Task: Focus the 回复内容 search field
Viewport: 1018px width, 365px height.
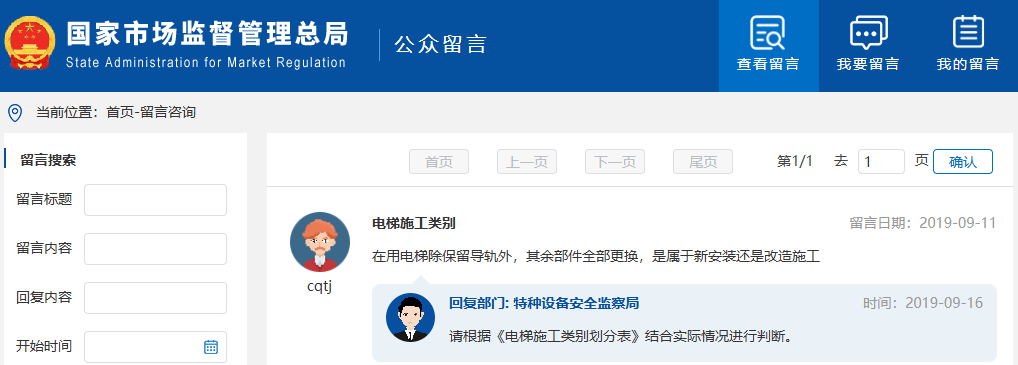Action: [x=155, y=298]
